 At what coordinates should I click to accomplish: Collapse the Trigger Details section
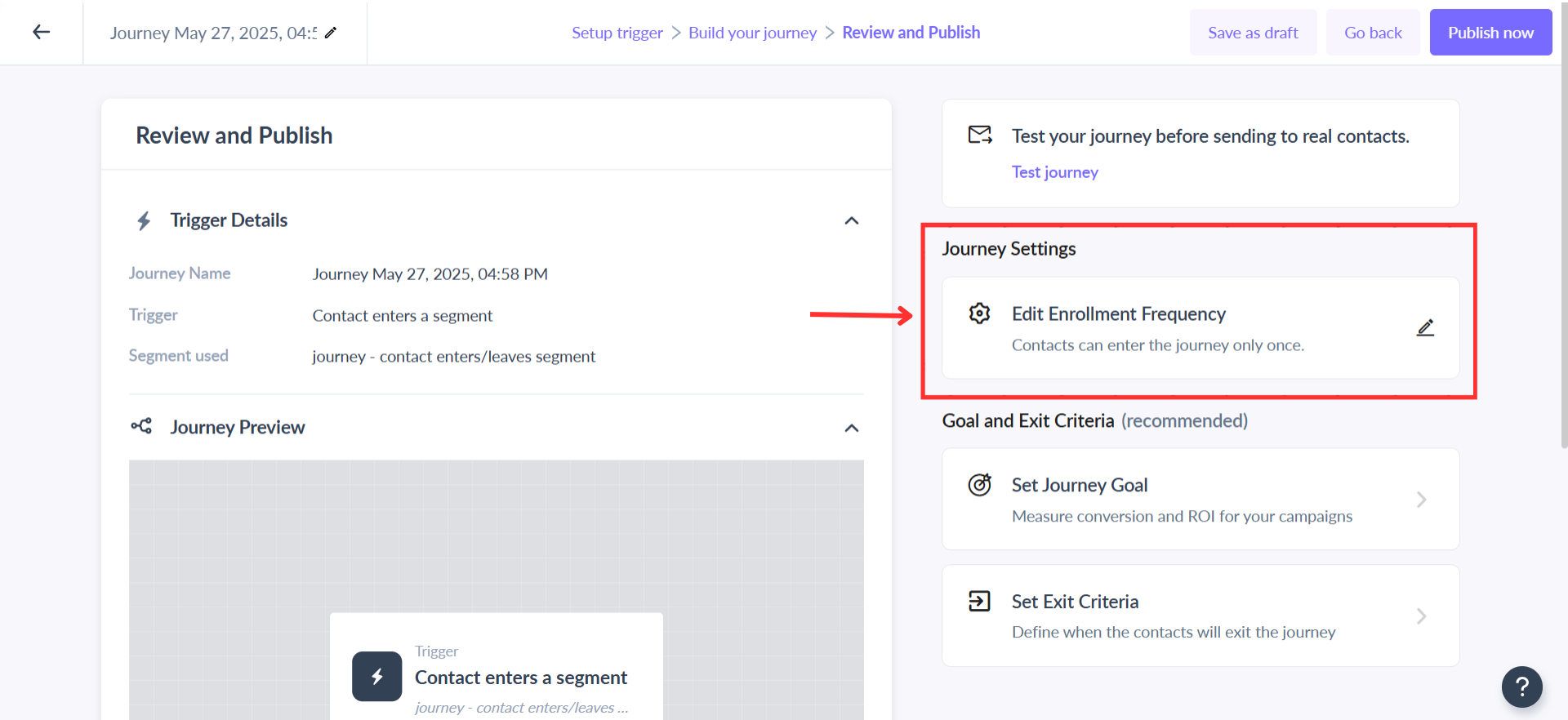[851, 220]
